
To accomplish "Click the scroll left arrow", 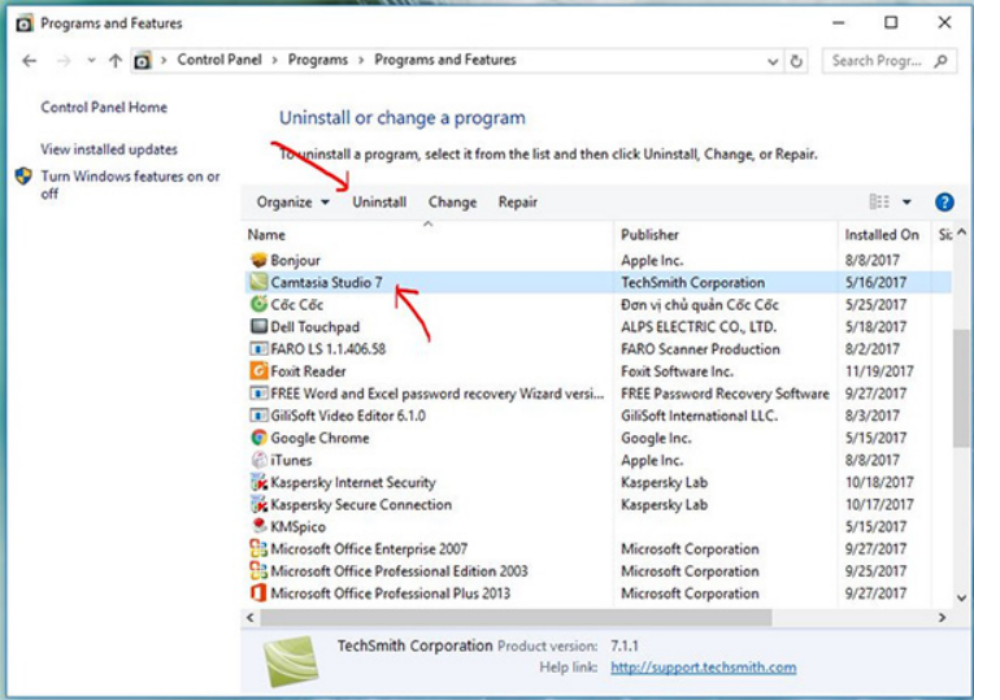I will (250, 617).
